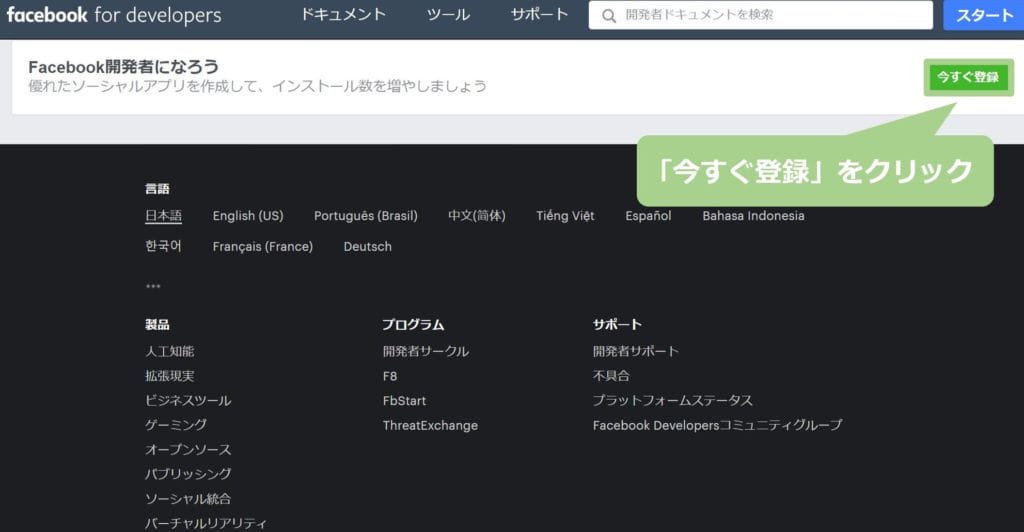
Task: Focus the 開発者ドキュメントを検索 search field
Action: point(760,15)
